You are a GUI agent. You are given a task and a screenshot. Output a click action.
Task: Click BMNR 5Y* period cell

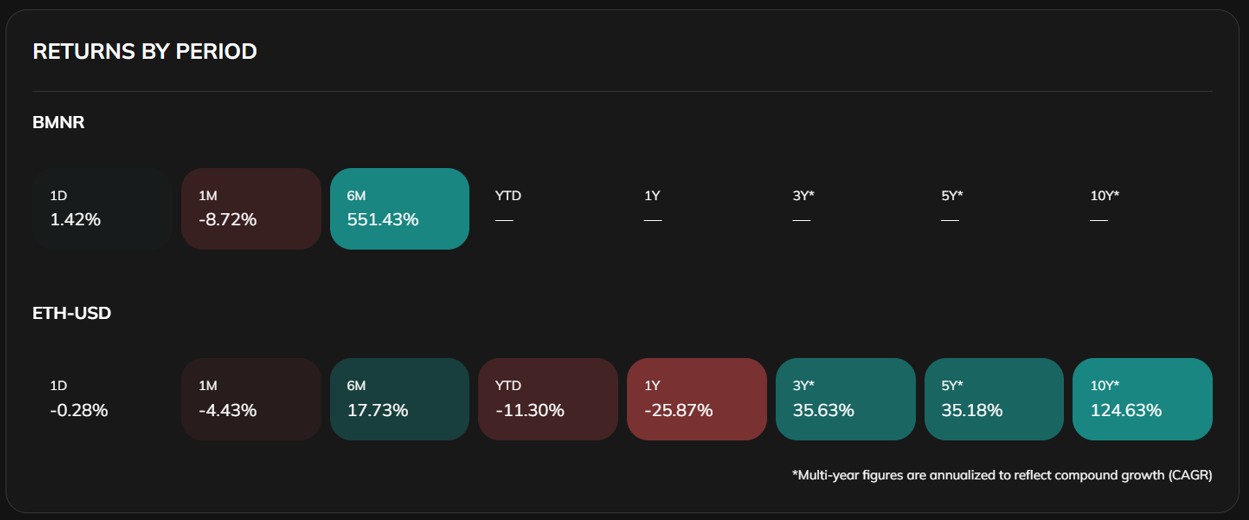coord(994,208)
